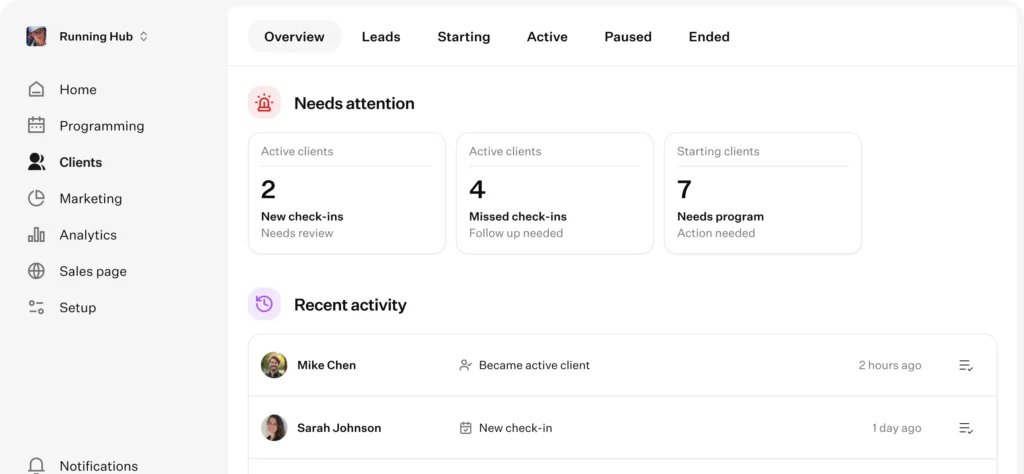The height and width of the screenshot is (474, 1024).
Task: Open Notifications in the sidebar
Action: [x=99, y=466]
